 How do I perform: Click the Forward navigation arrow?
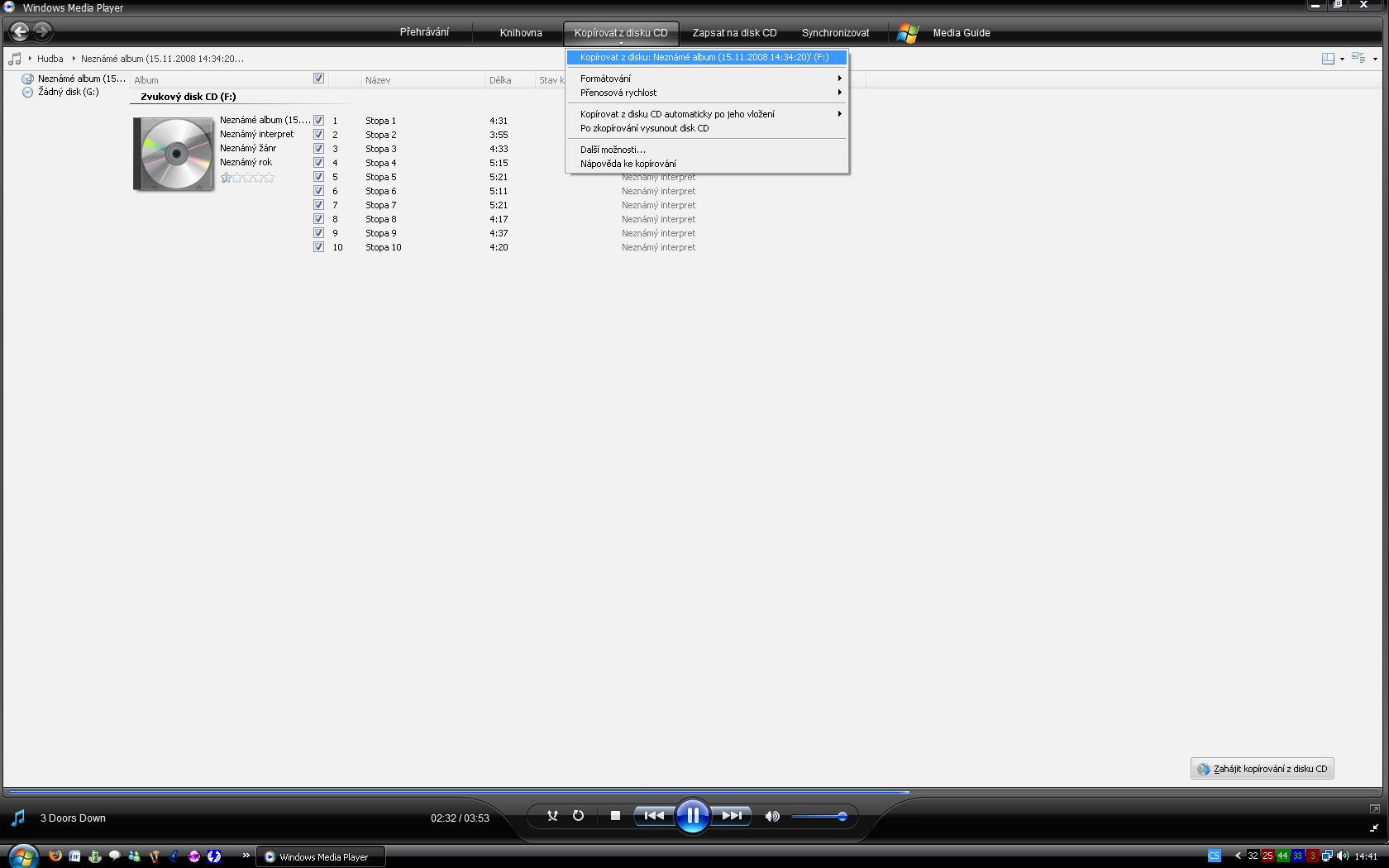pyautogui.click(x=42, y=32)
